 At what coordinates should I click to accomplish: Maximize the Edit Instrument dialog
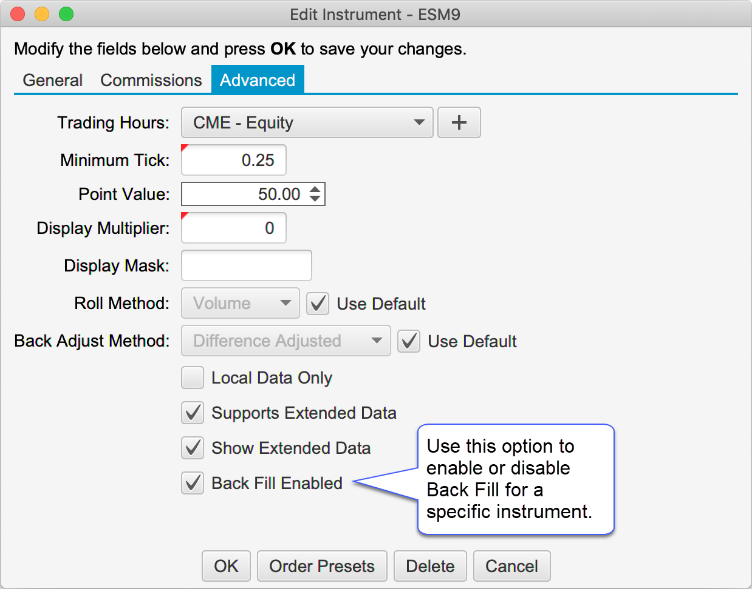point(66,15)
